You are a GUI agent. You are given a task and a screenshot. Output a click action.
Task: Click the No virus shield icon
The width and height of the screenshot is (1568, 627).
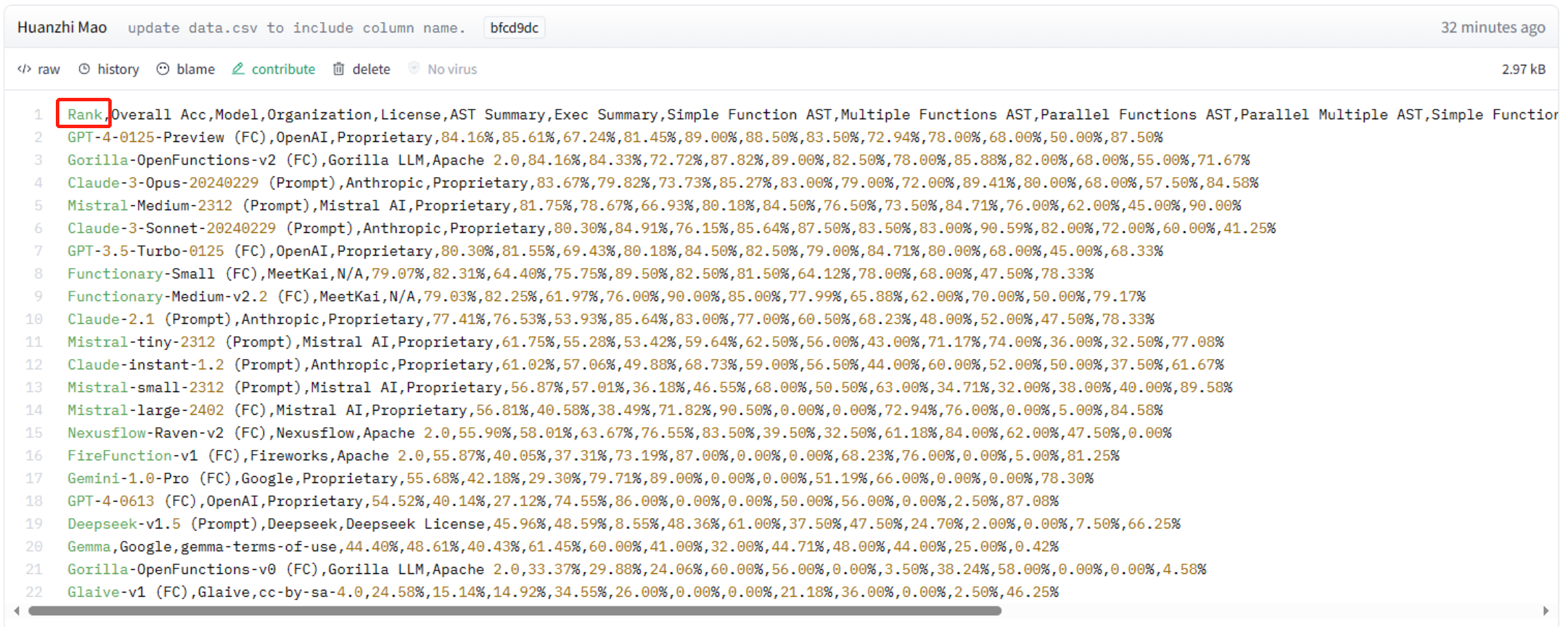(x=414, y=68)
